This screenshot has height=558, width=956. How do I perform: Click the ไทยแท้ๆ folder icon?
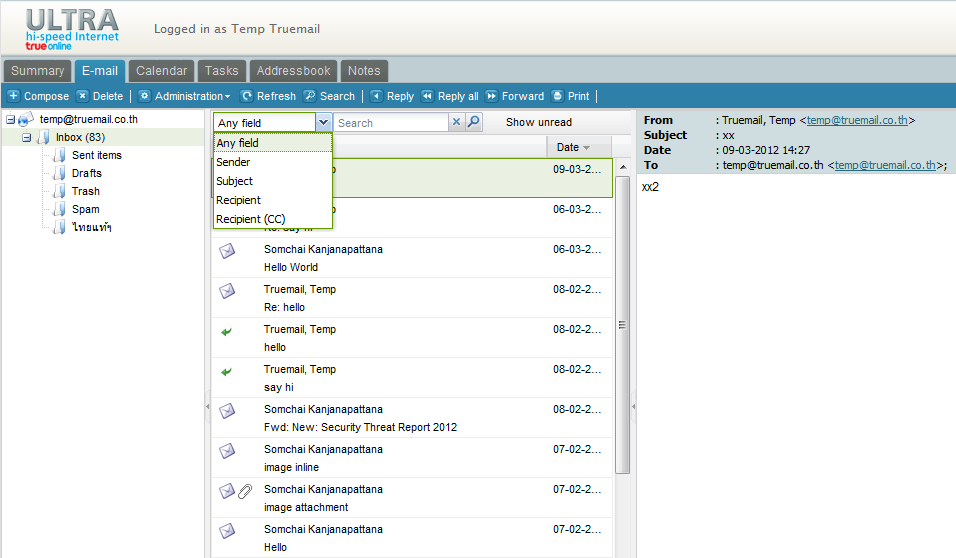(59, 227)
